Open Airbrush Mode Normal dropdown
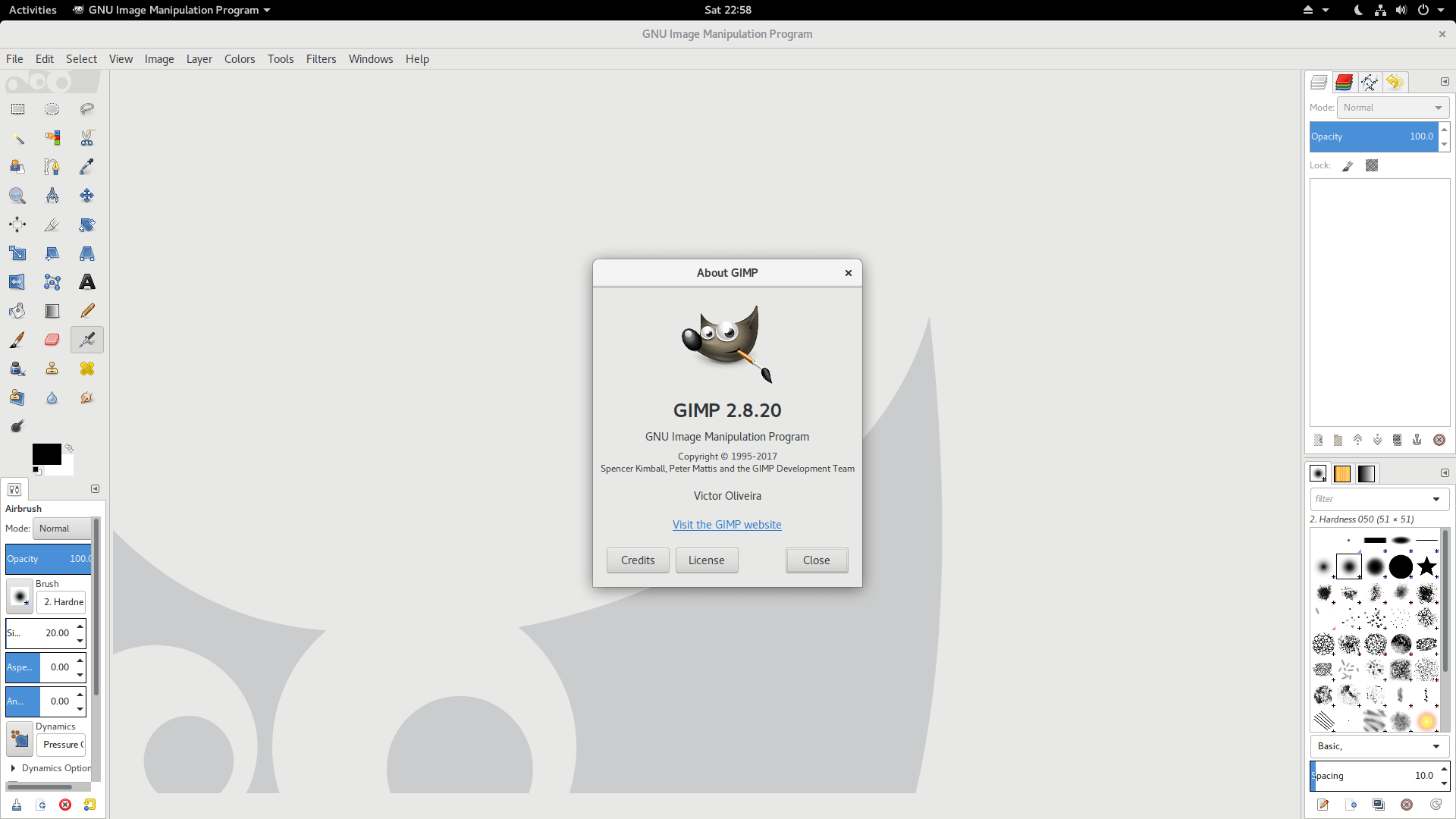This screenshot has height=819, width=1456. 62,529
